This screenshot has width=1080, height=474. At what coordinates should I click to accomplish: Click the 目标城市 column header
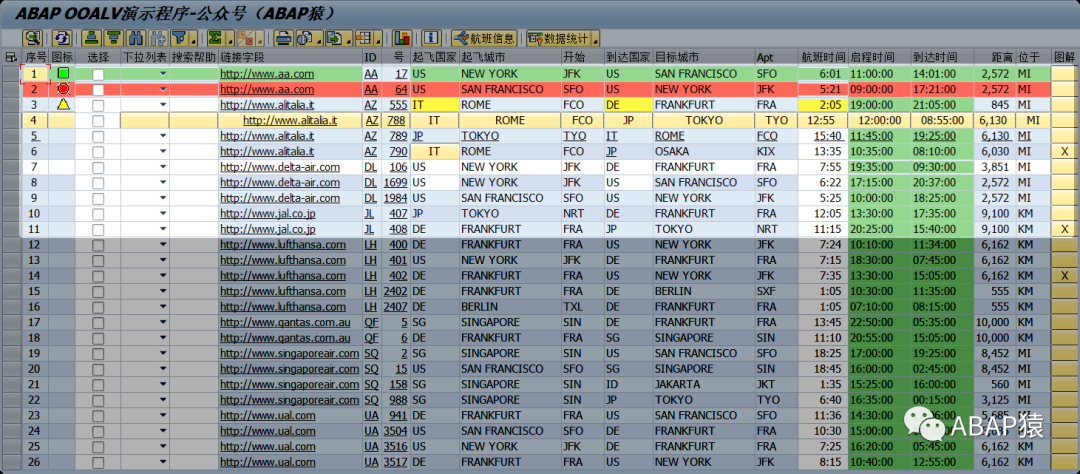click(x=703, y=56)
